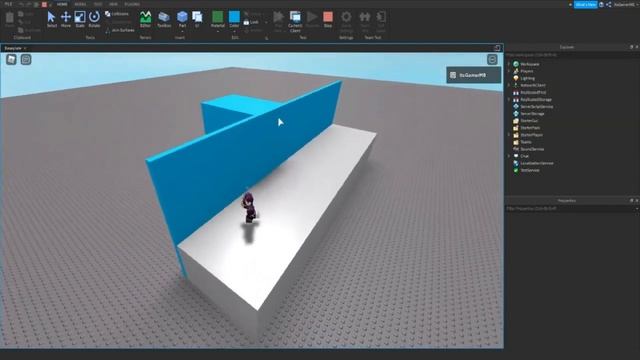Activate the Scale tool
The width and height of the screenshot is (640, 360).
[80, 19]
